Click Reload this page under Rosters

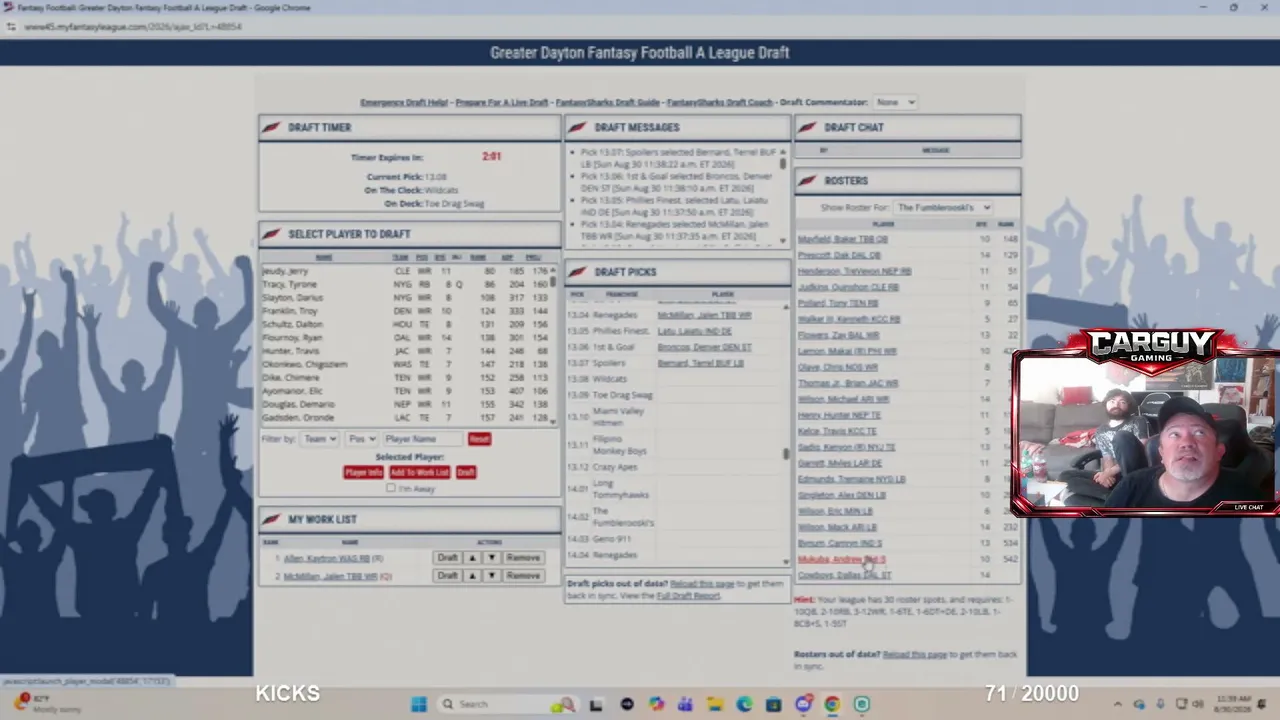click(x=915, y=654)
